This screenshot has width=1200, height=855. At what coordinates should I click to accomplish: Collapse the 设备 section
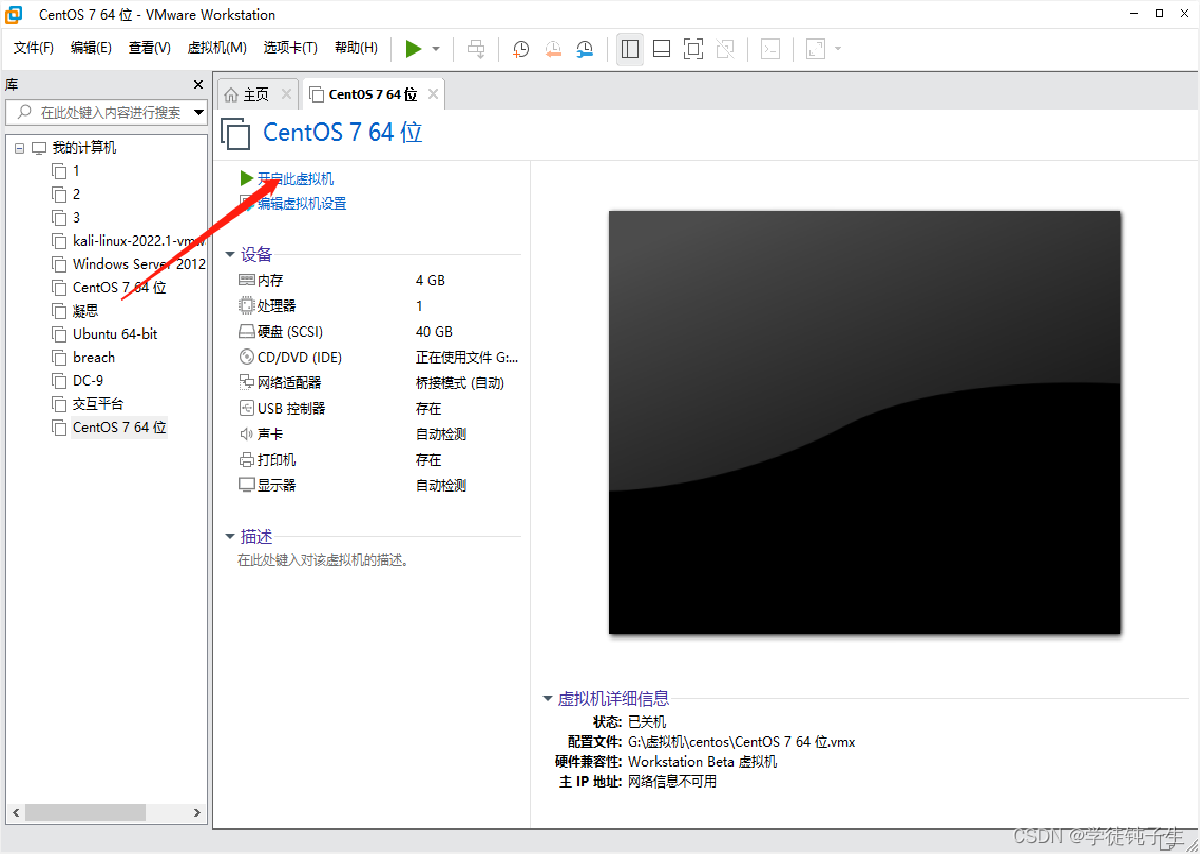[x=230, y=255]
